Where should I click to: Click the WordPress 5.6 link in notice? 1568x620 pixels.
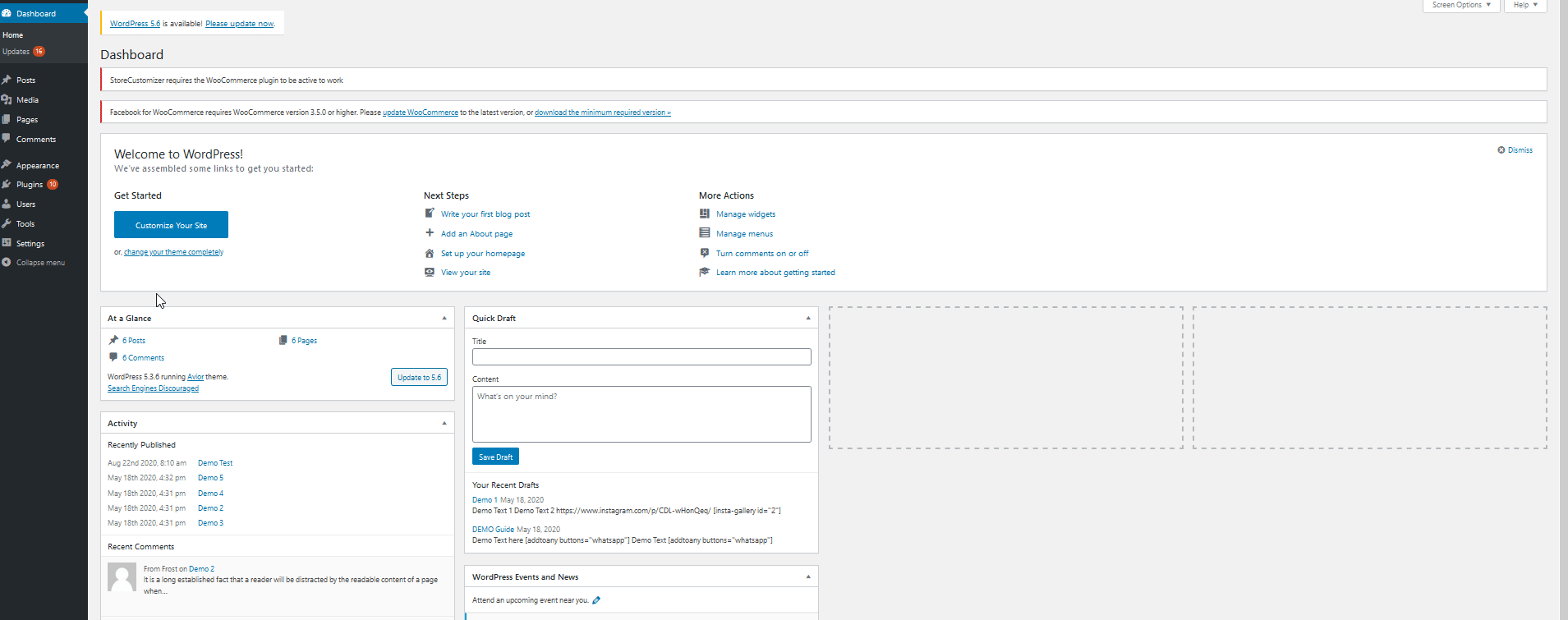point(136,24)
